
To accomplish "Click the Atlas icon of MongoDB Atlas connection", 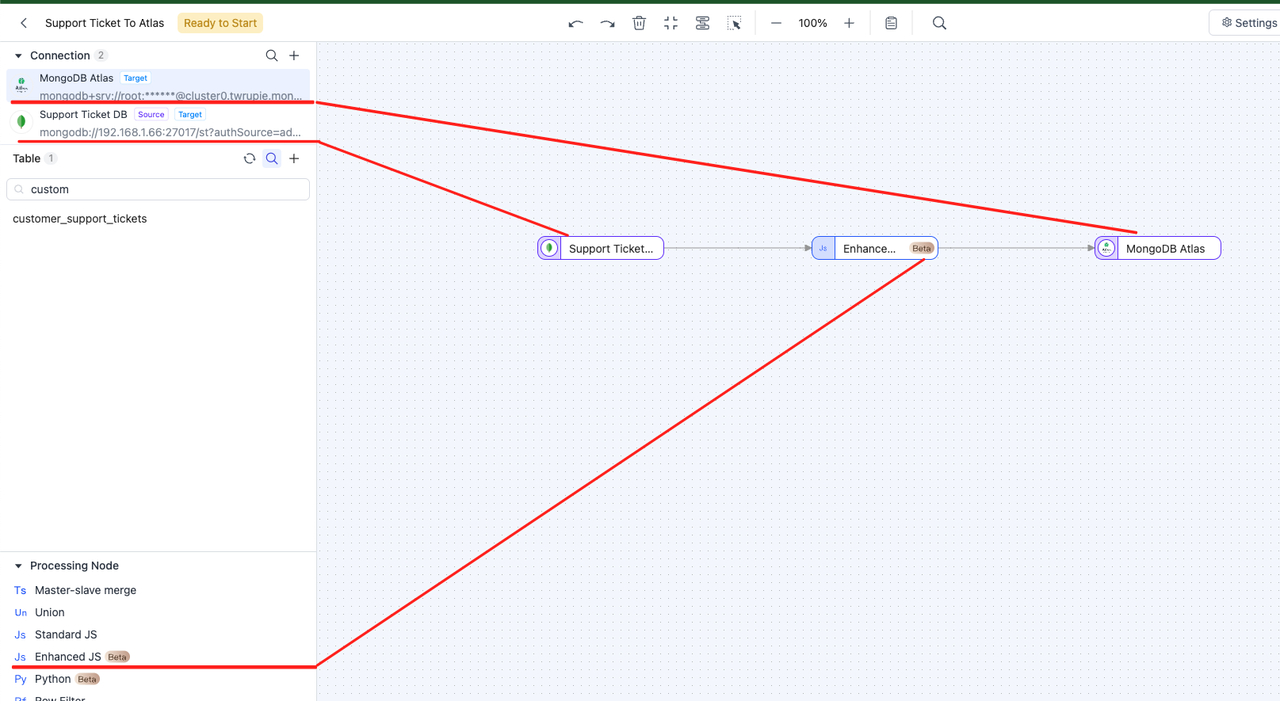I will (21, 85).
